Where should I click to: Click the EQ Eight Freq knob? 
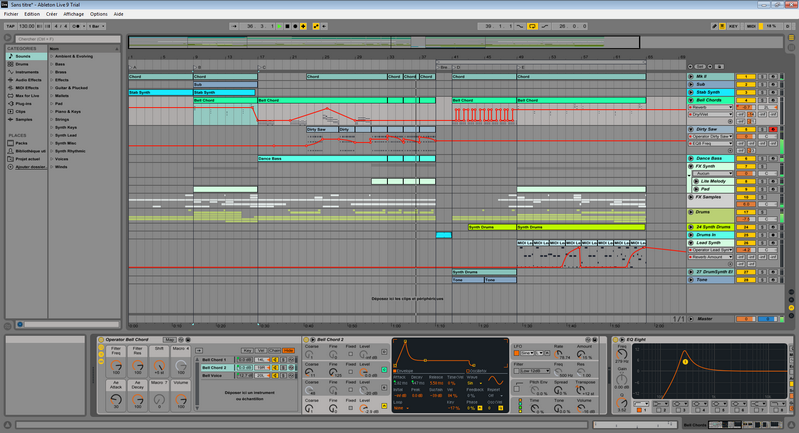pos(622,354)
